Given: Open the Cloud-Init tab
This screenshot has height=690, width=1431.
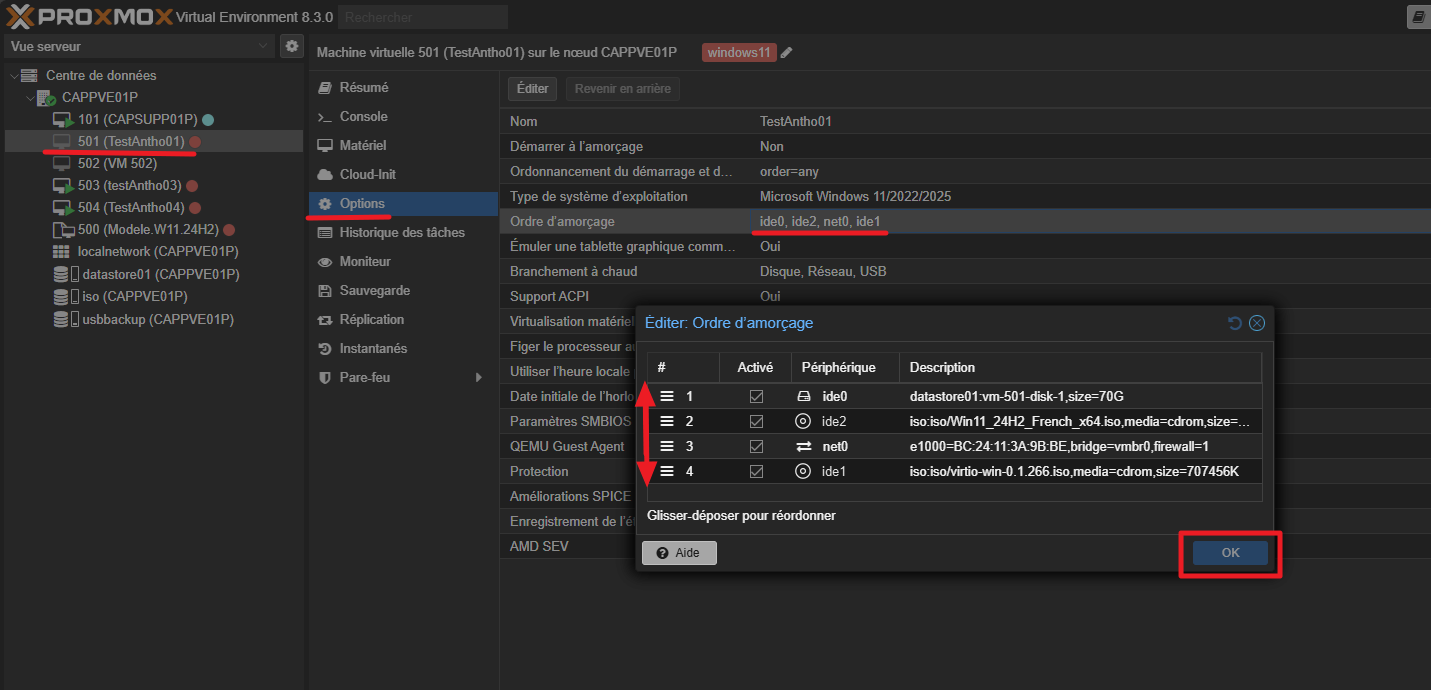Looking at the screenshot, I should 403,175.
